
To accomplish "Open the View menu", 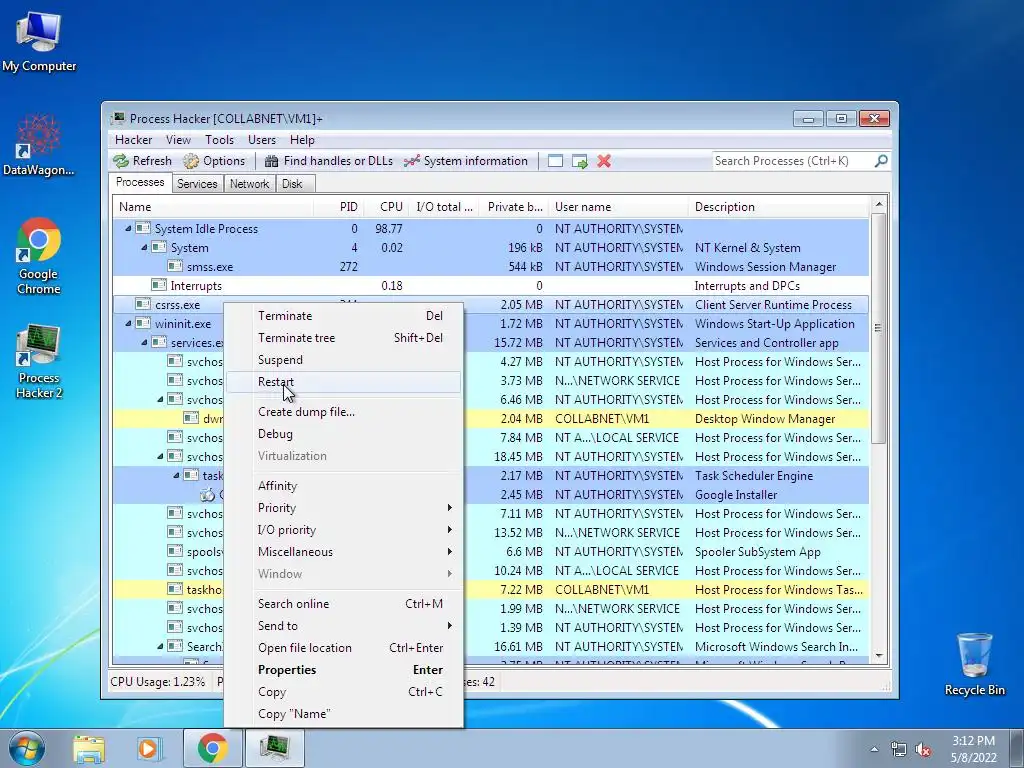I will 178,140.
